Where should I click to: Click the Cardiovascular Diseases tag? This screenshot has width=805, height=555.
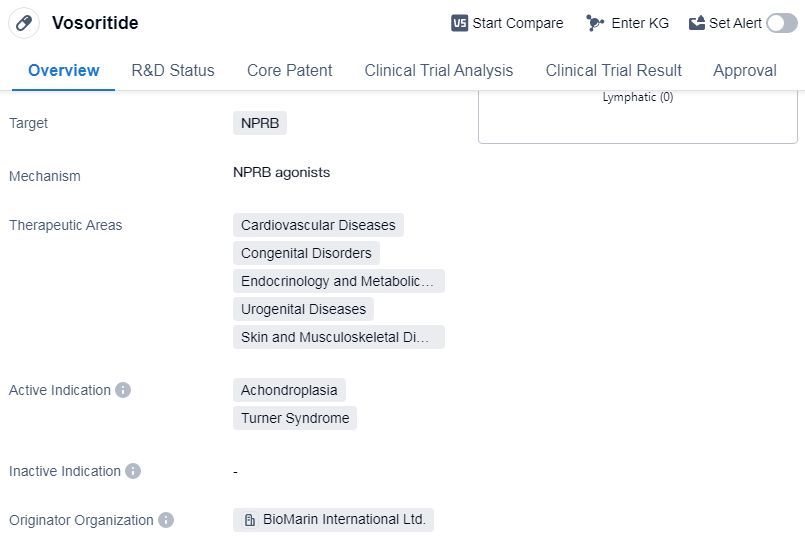318,225
